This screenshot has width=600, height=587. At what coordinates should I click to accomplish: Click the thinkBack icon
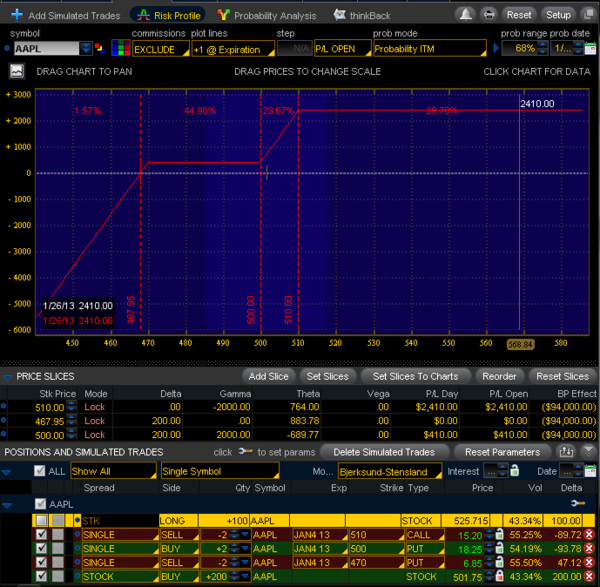point(339,15)
